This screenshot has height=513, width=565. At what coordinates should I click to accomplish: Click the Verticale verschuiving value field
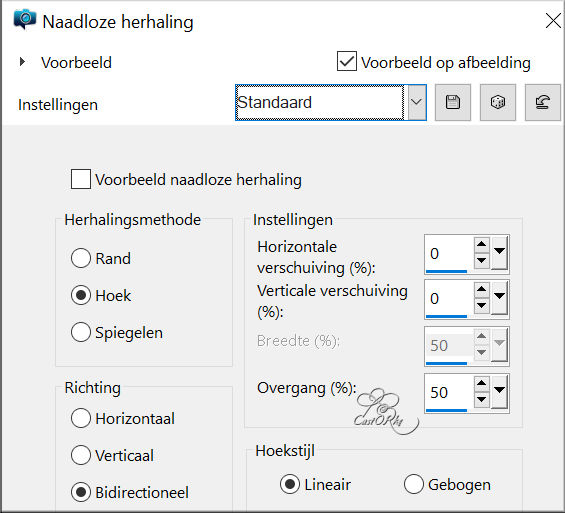coord(449,298)
